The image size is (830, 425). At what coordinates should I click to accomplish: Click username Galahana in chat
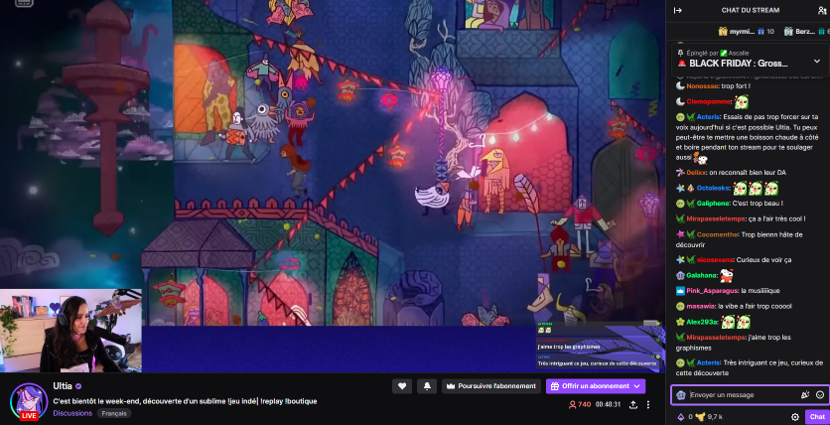coord(701,275)
